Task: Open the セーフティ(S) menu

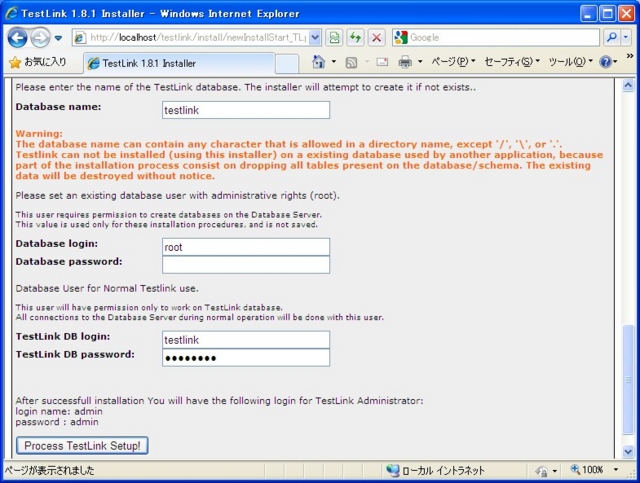Action: click(512, 62)
